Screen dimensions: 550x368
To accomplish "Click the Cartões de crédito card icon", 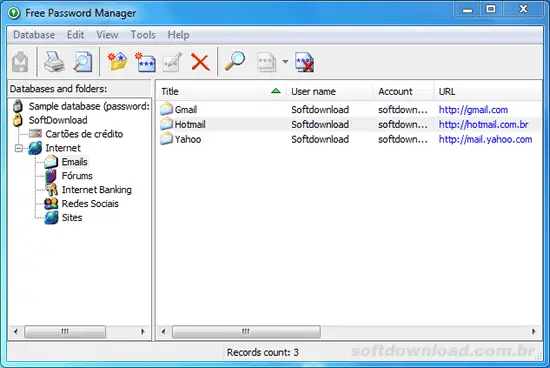I will pyautogui.click(x=35, y=133).
